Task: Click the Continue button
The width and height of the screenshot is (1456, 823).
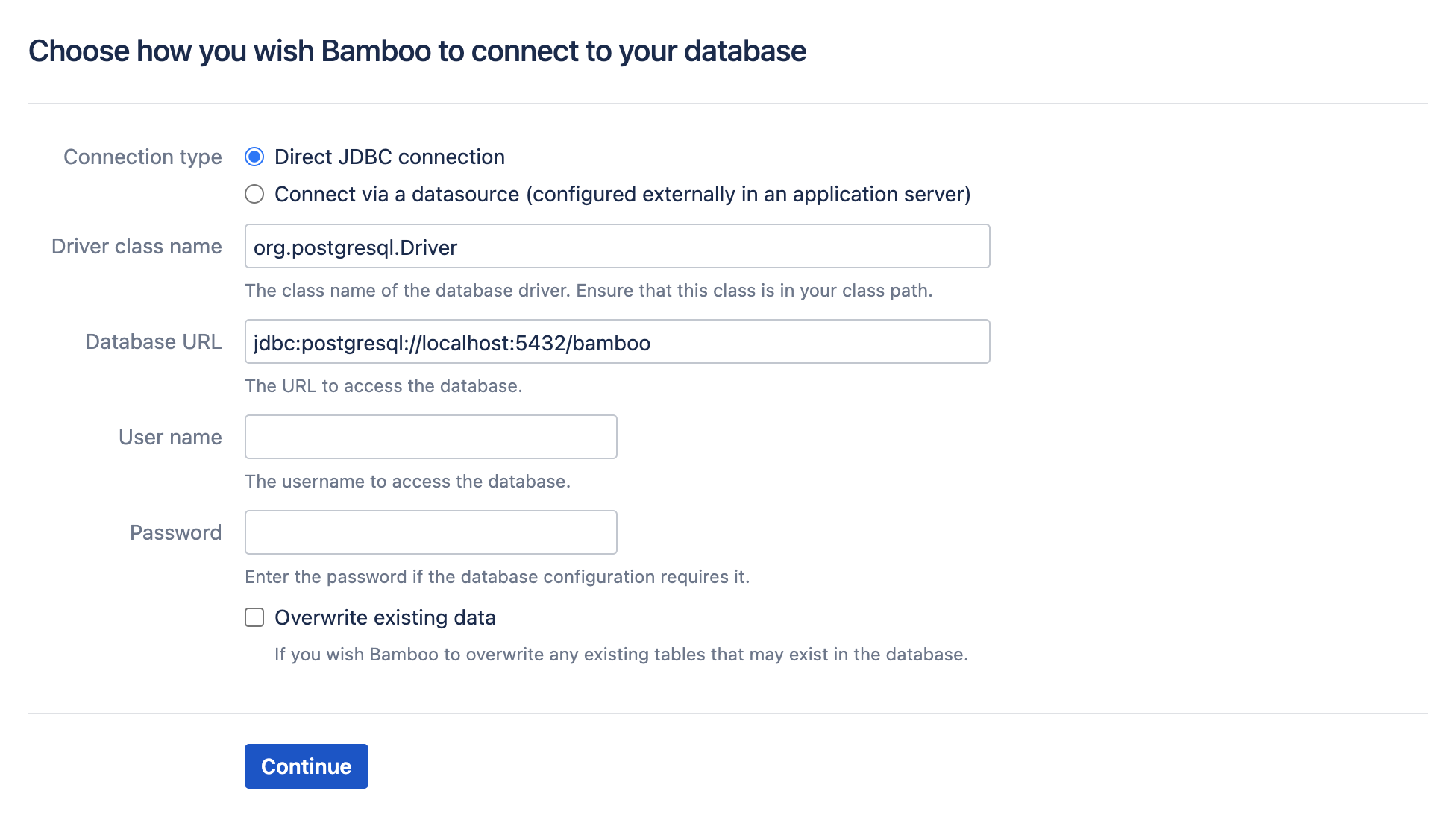Action: coord(306,766)
